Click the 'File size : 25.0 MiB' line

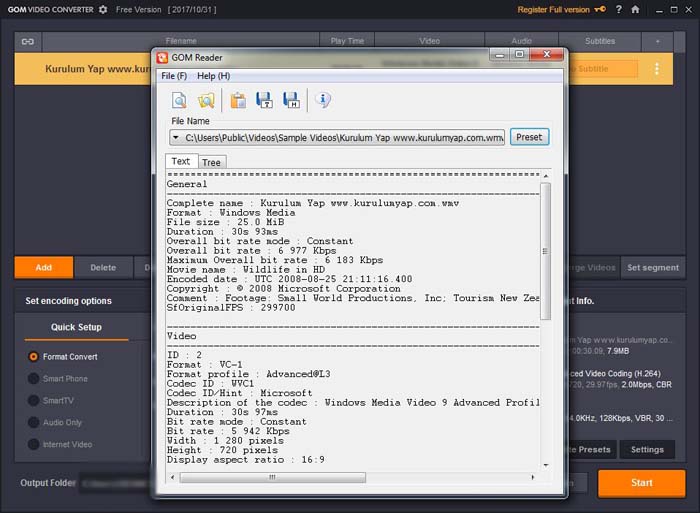pyautogui.click(x=225, y=222)
